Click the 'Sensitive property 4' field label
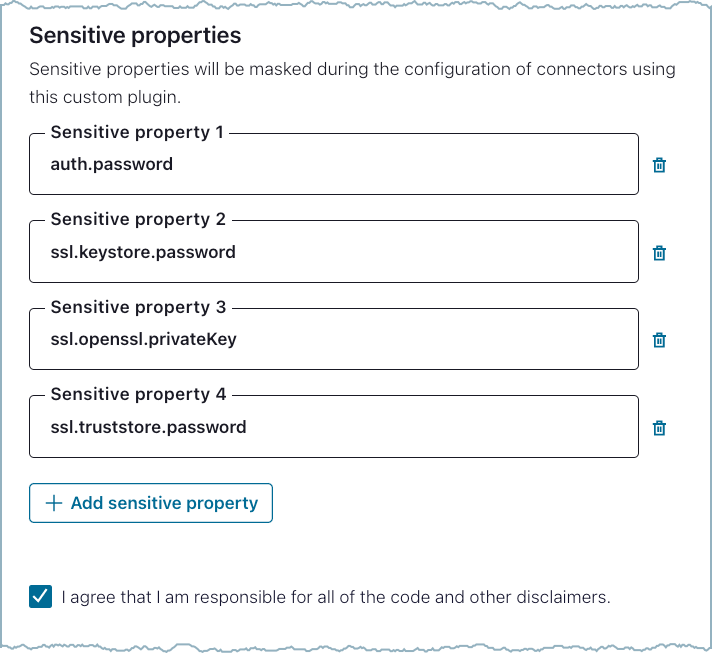Screen dimensions: 712x653 (x=138, y=394)
